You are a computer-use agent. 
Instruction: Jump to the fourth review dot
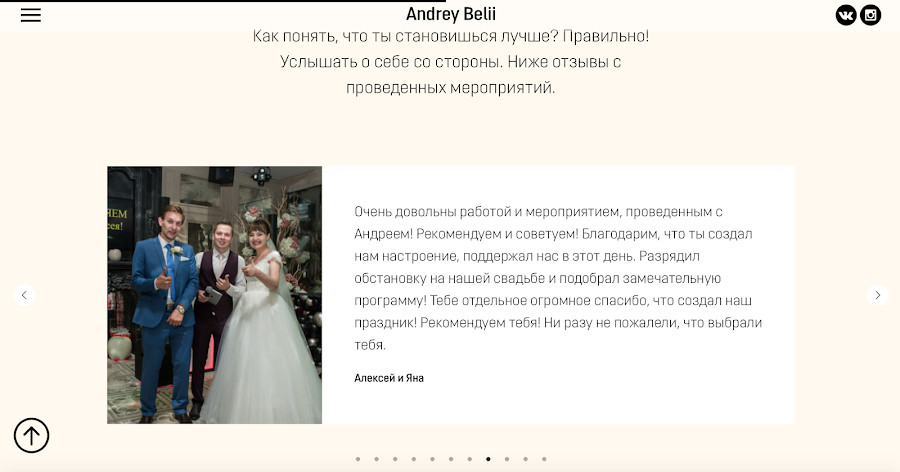[x=414, y=459]
